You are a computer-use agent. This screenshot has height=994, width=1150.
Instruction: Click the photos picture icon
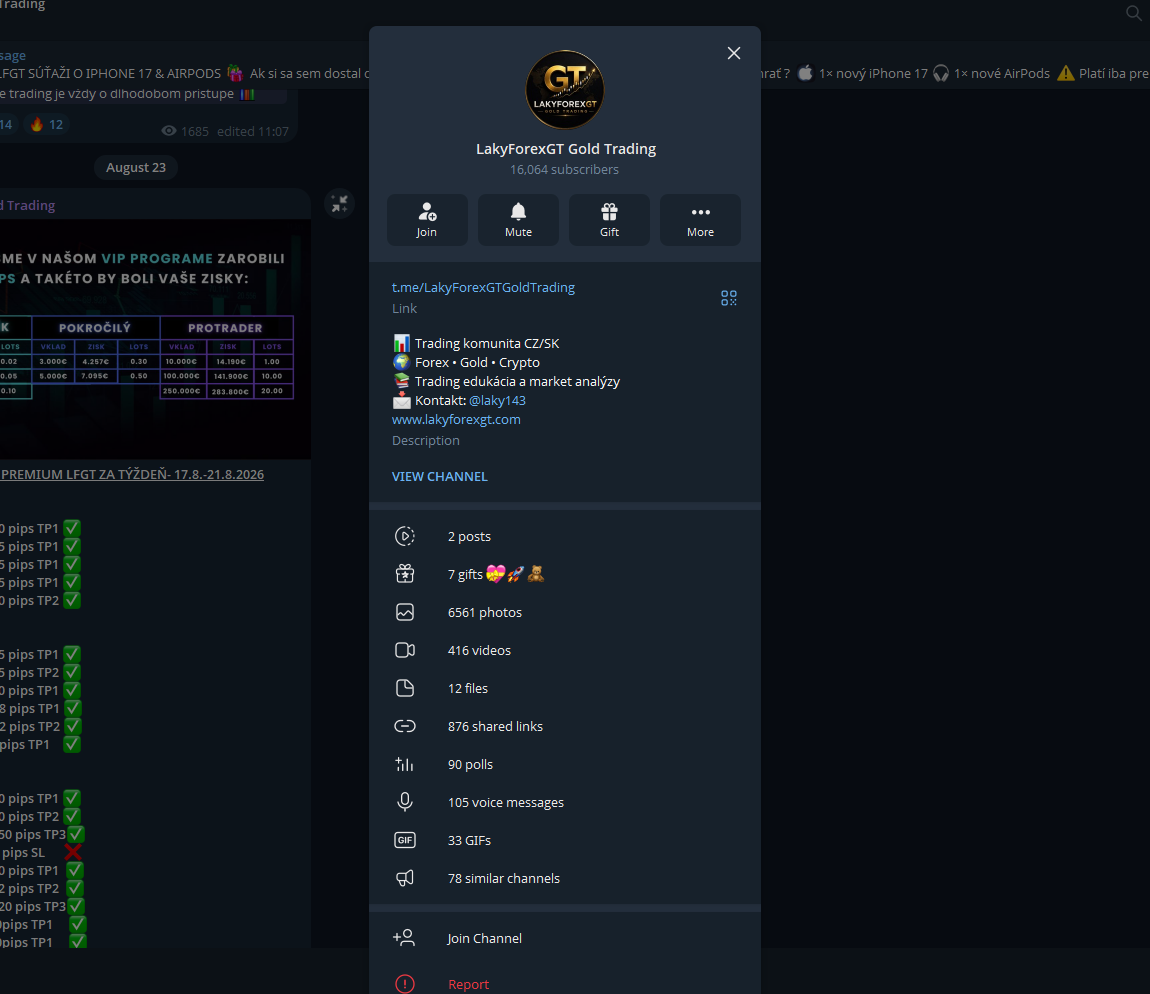tap(405, 613)
